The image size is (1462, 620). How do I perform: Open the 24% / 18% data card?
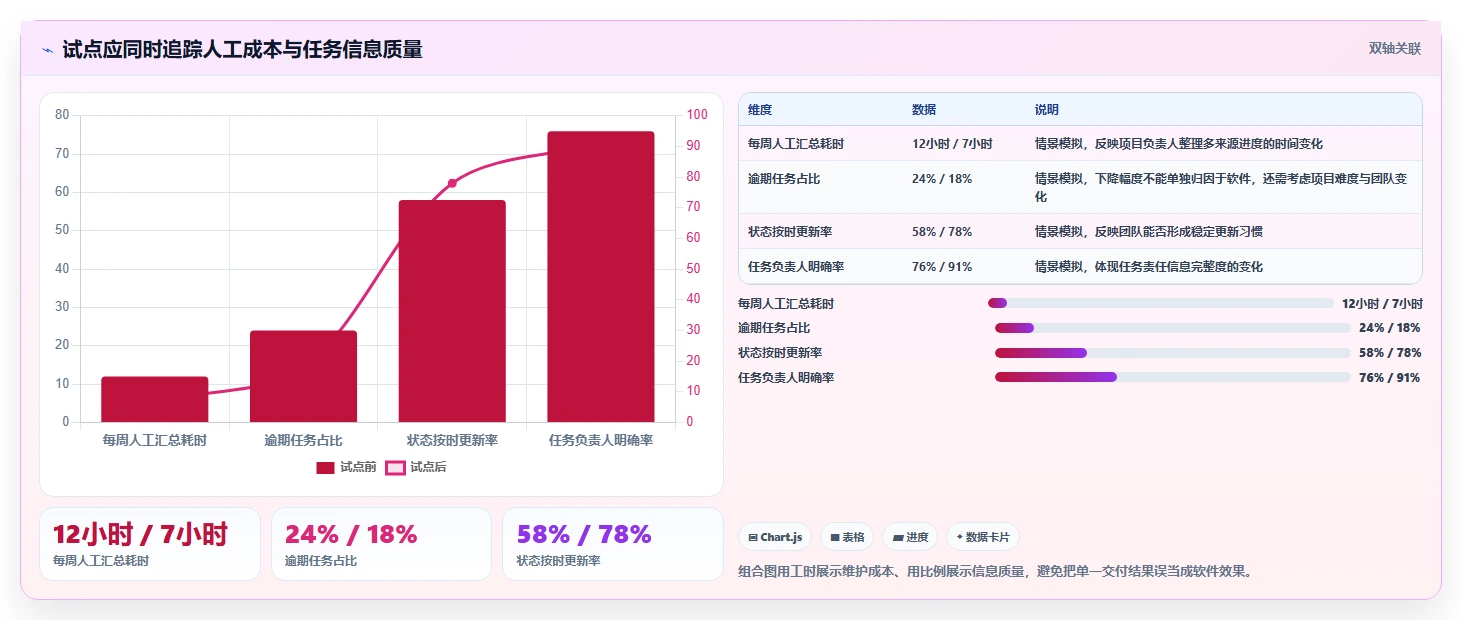click(381, 544)
